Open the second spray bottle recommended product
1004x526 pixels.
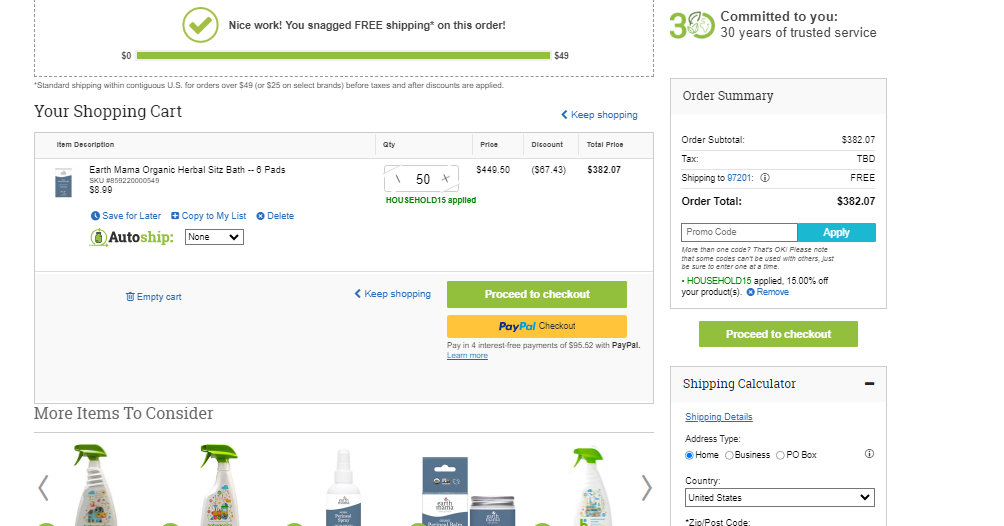coord(219,485)
